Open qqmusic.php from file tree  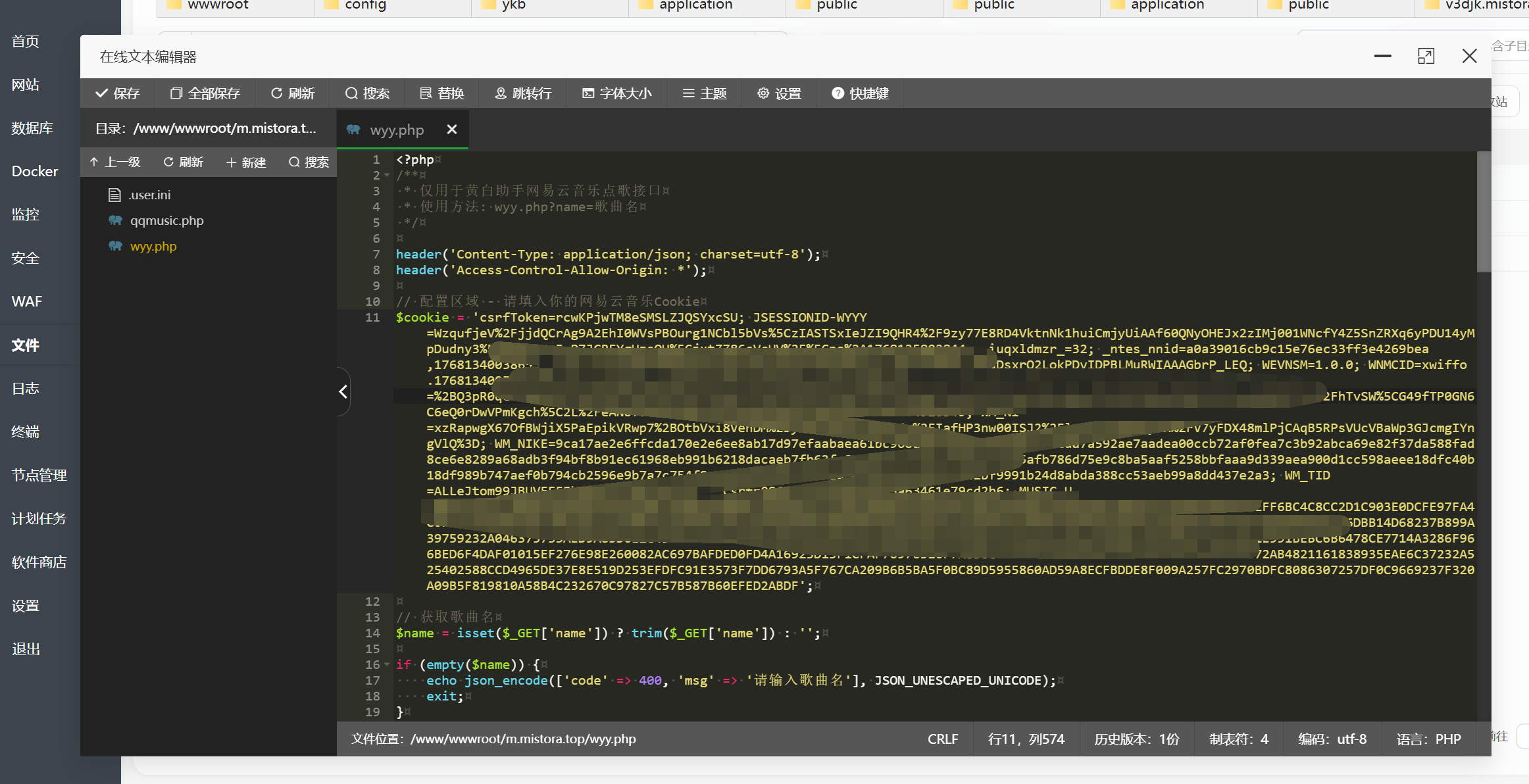tap(166, 220)
